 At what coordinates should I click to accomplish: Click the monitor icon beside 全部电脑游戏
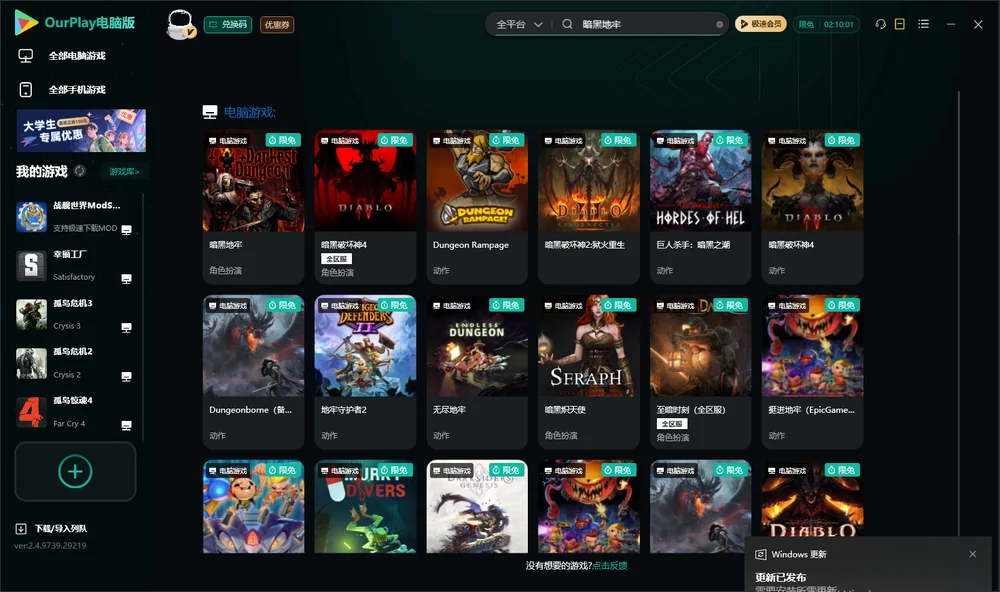pyautogui.click(x=26, y=56)
